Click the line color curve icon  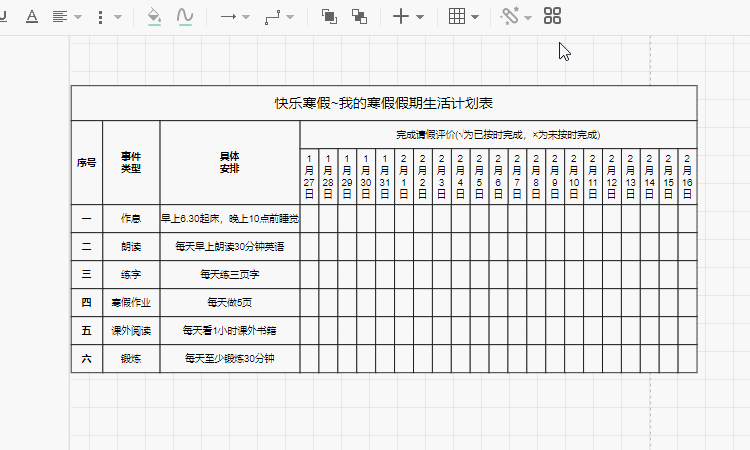coord(185,17)
